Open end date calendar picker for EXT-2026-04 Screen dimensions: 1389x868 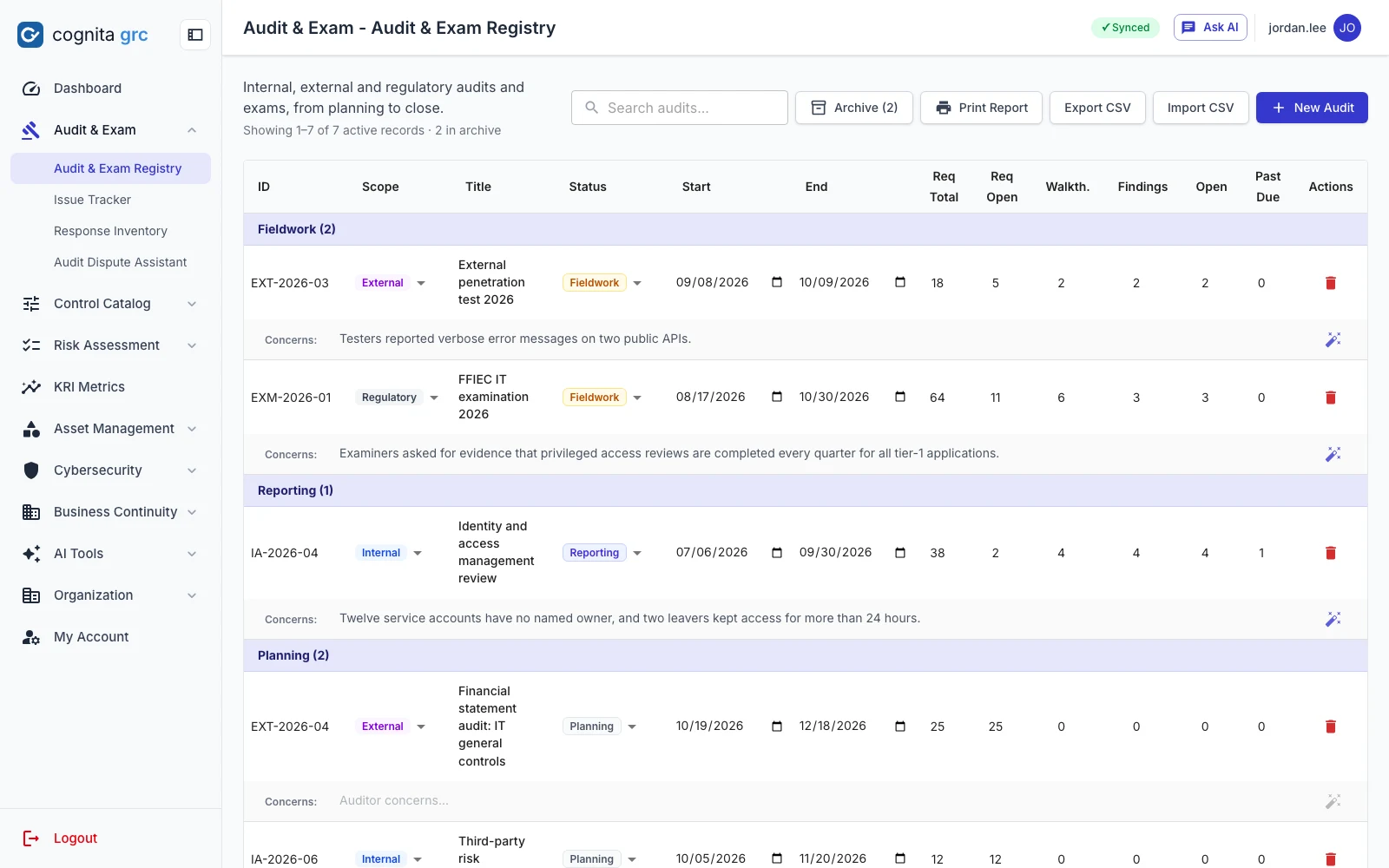pyautogui.click(x=900, y=726)
